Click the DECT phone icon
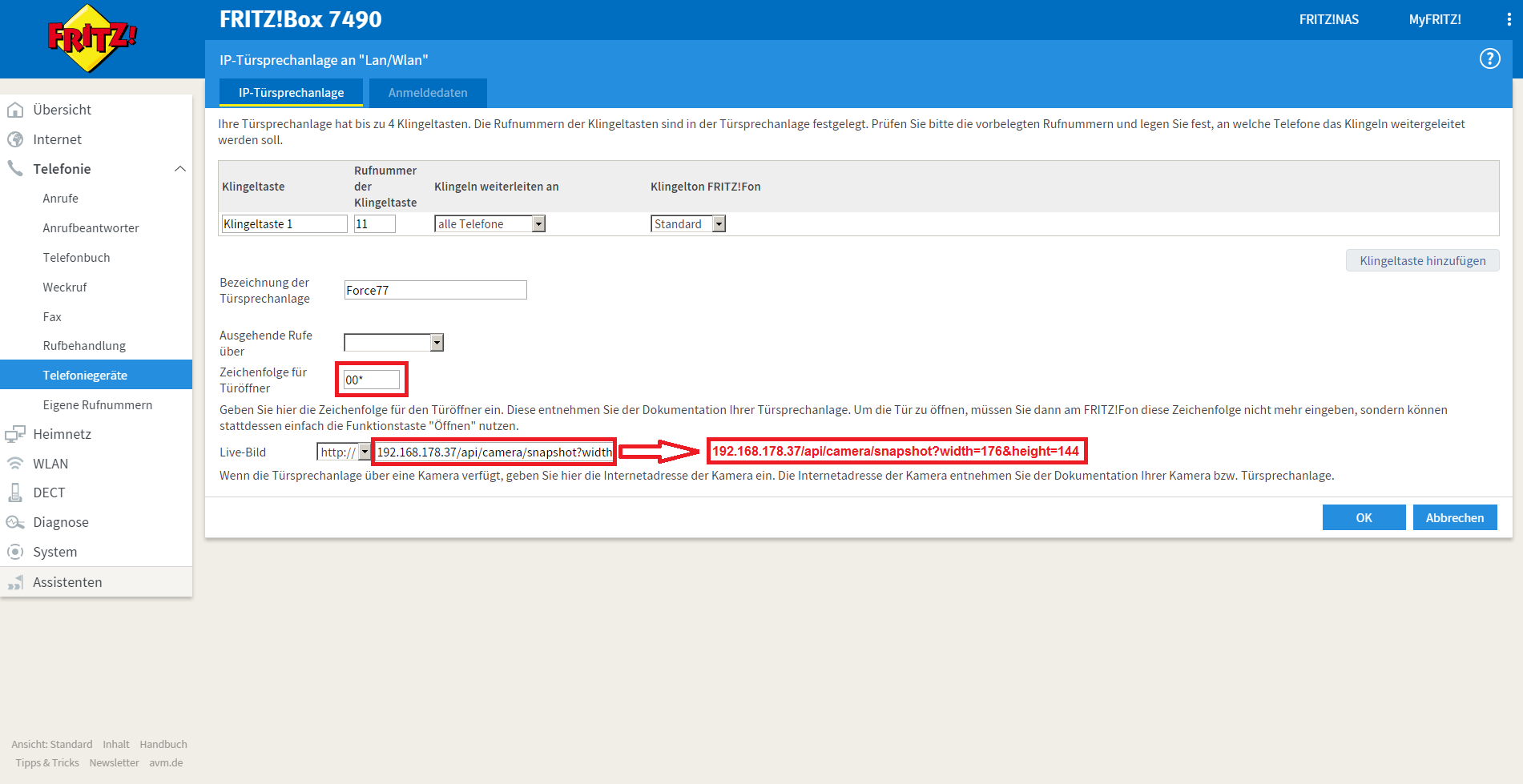Image resolution: width=1523 pixels, height=784 pixels. (15, 493)
